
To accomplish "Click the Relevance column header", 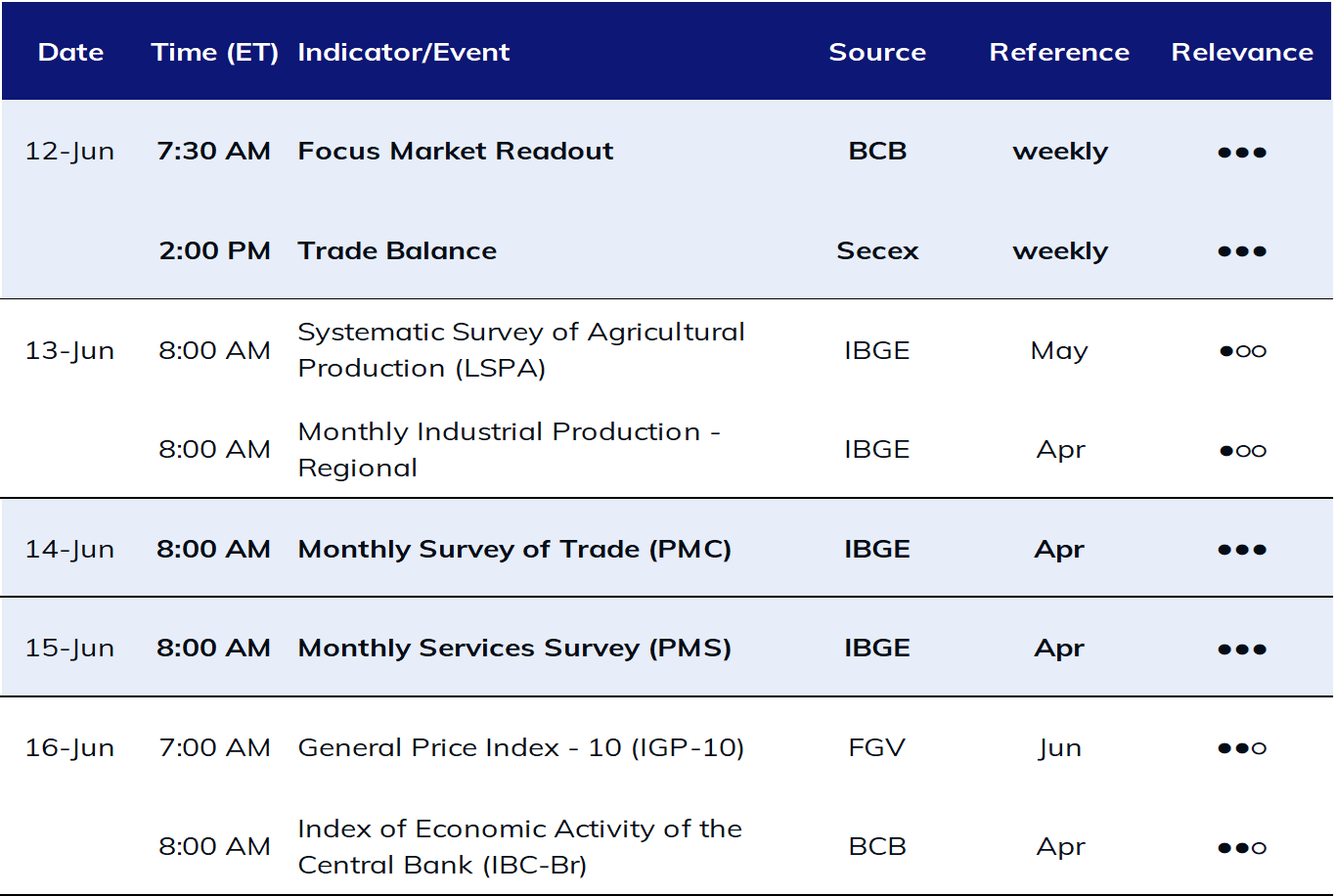I will coord(1242,52).
